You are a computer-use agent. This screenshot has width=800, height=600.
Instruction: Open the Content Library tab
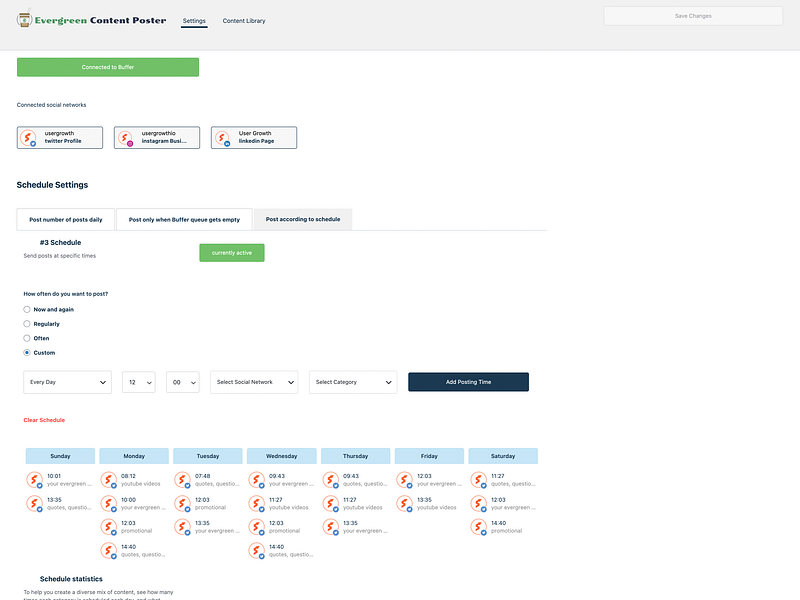[x=244, y=21]
